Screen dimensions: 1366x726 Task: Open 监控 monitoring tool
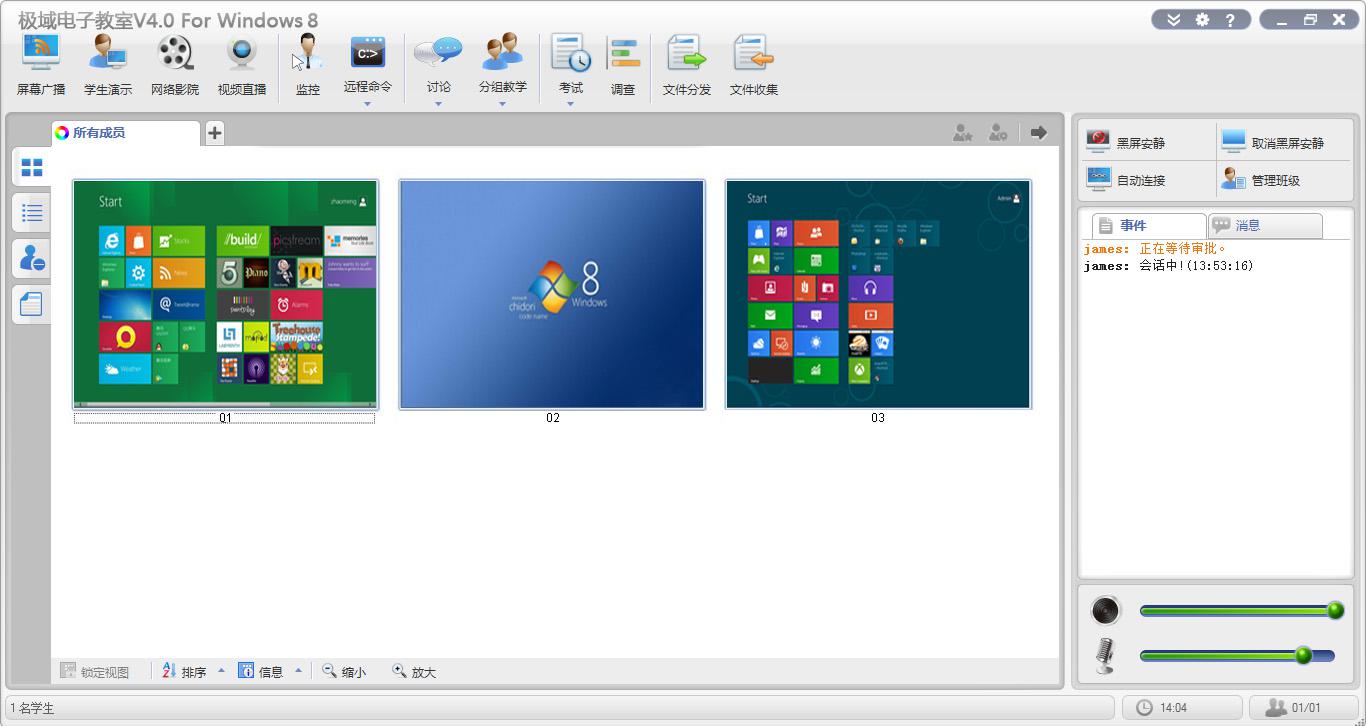tap(308, 65)
